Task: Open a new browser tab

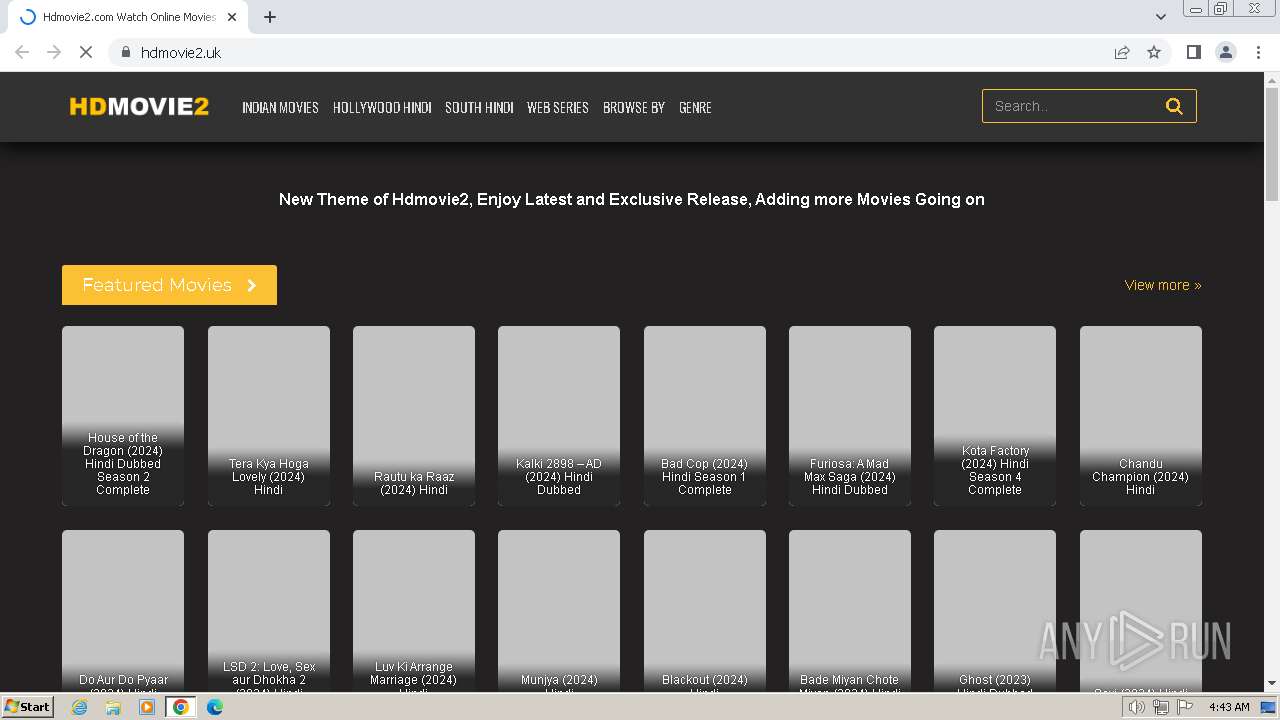Action: tap(270, 17)
